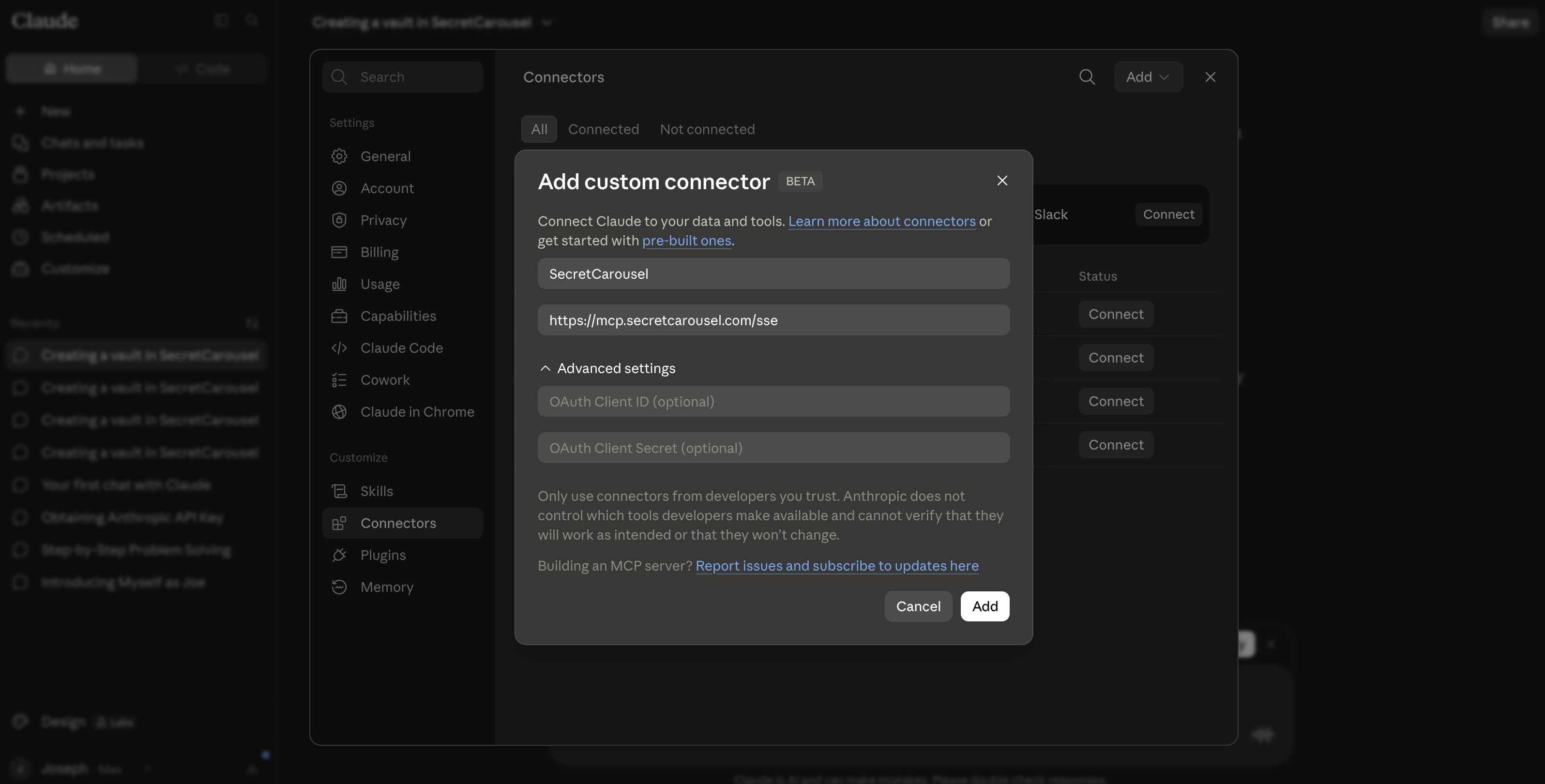The width and height of the screenshot is (1545, 784).
Task: Click the Status column header
Action: pos(1098,276)
